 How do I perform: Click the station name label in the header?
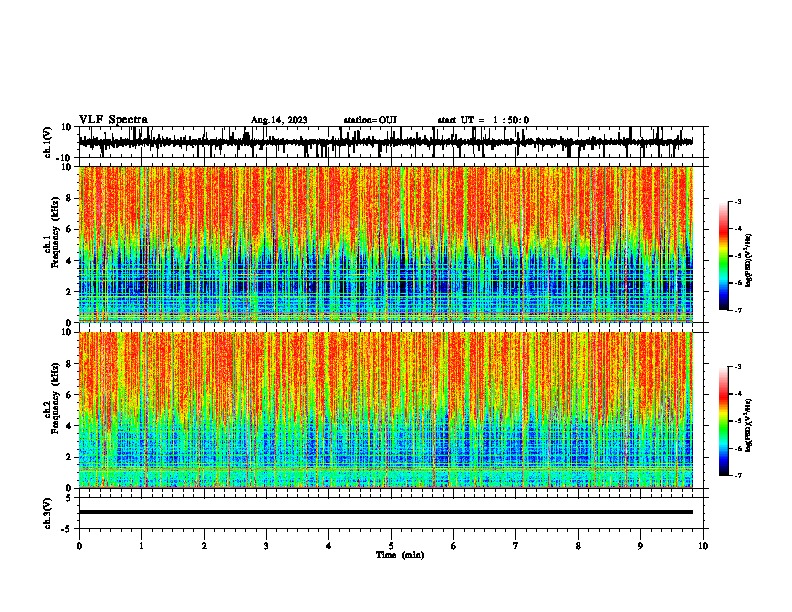click(x=370, y=120)
